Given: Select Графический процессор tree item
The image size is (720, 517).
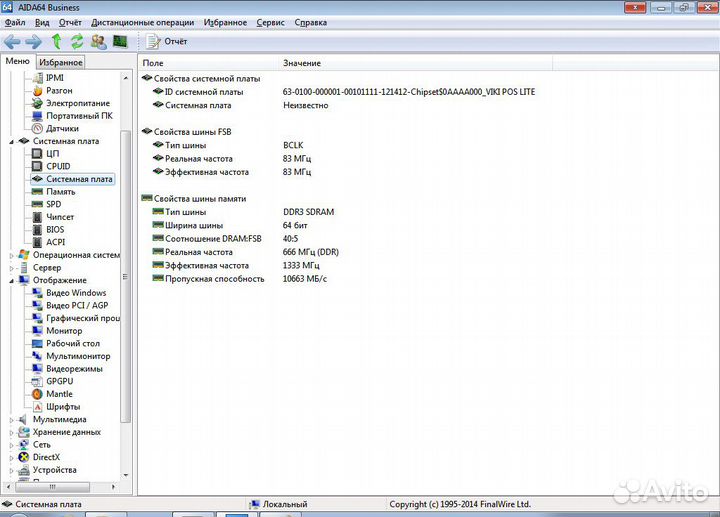Looking at the screenshot, I should click(83, 318).
